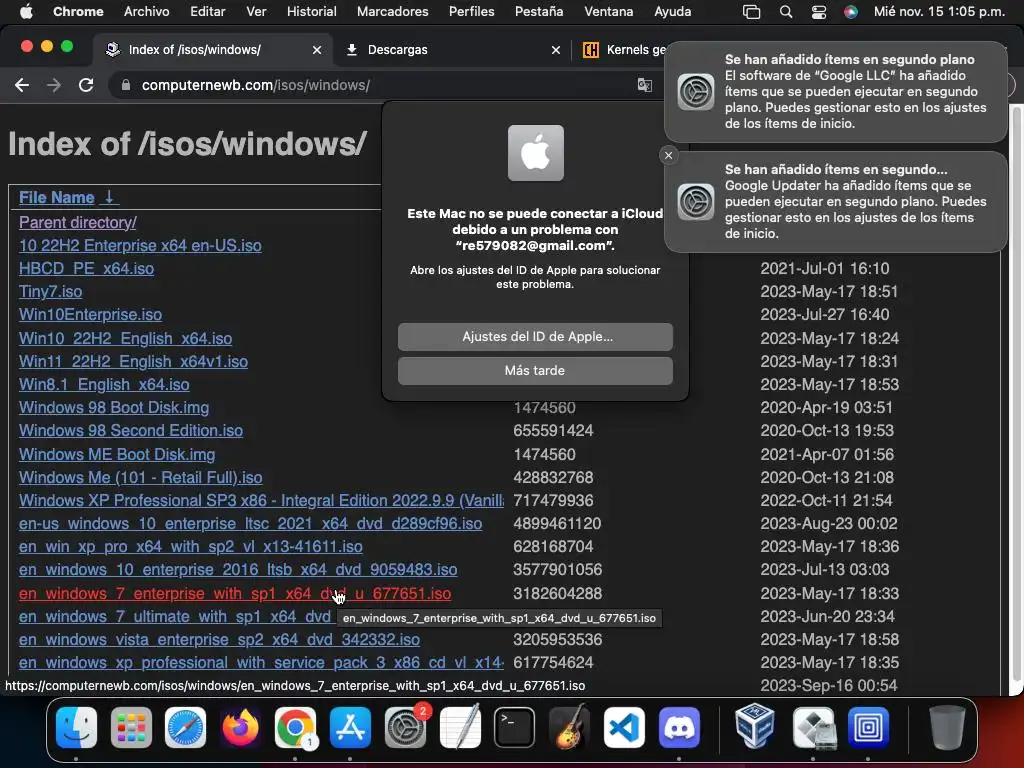Download Windows ME Boot Disk.img

click(117, 455)
